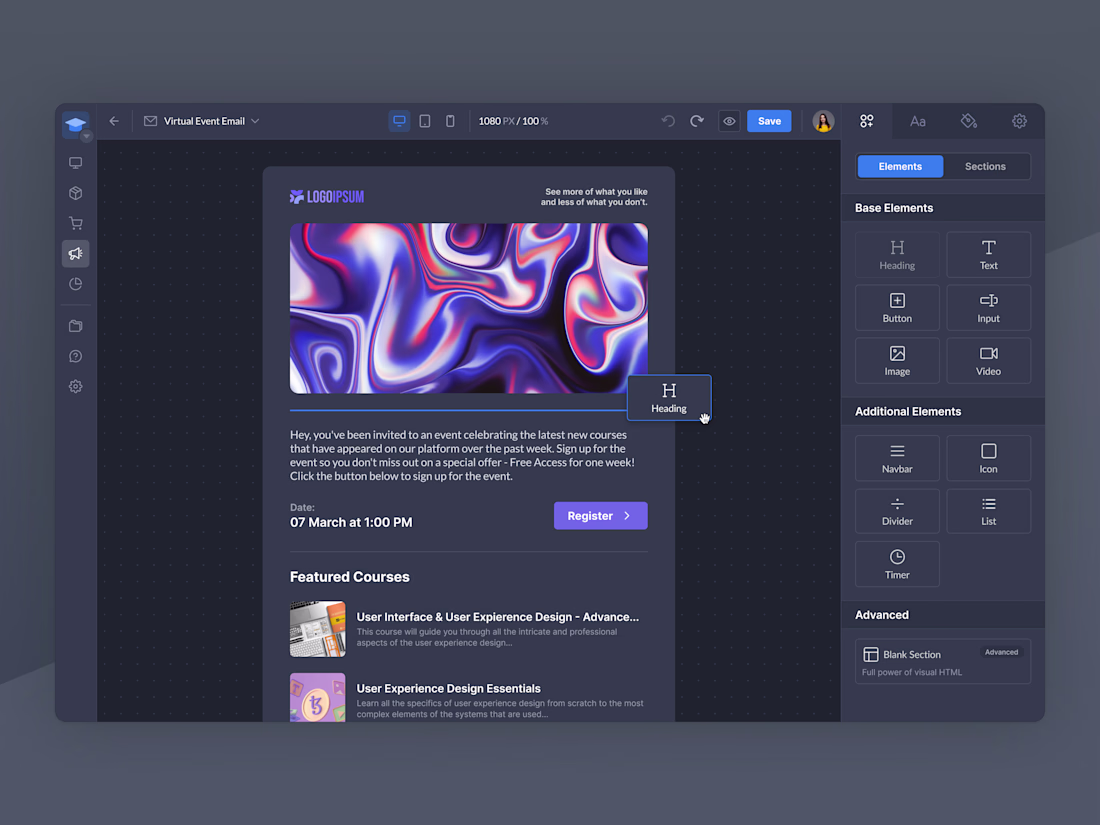The height and width of the screenshot is (825, 1100).
Task: Open settings gear in left sidebar
Action: coord(76,387)
